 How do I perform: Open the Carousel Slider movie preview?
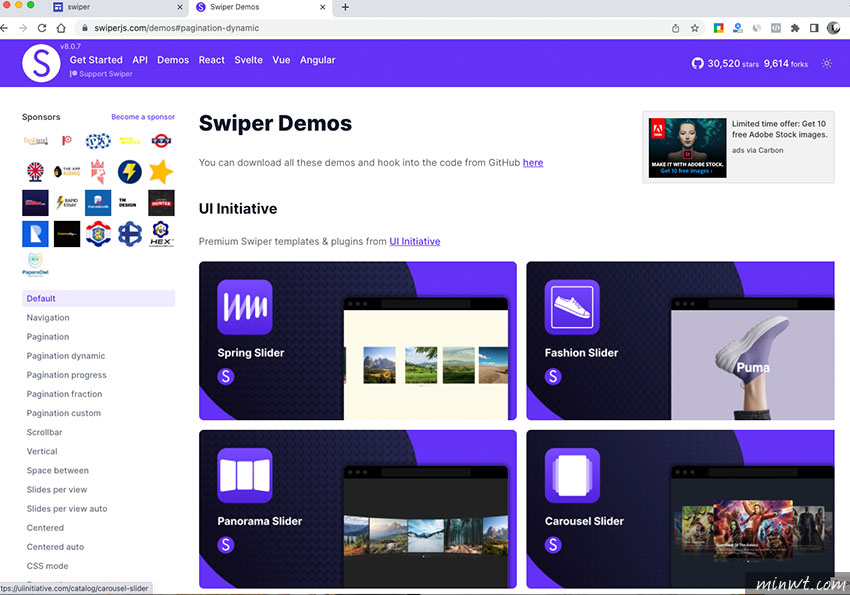[752, 527]
